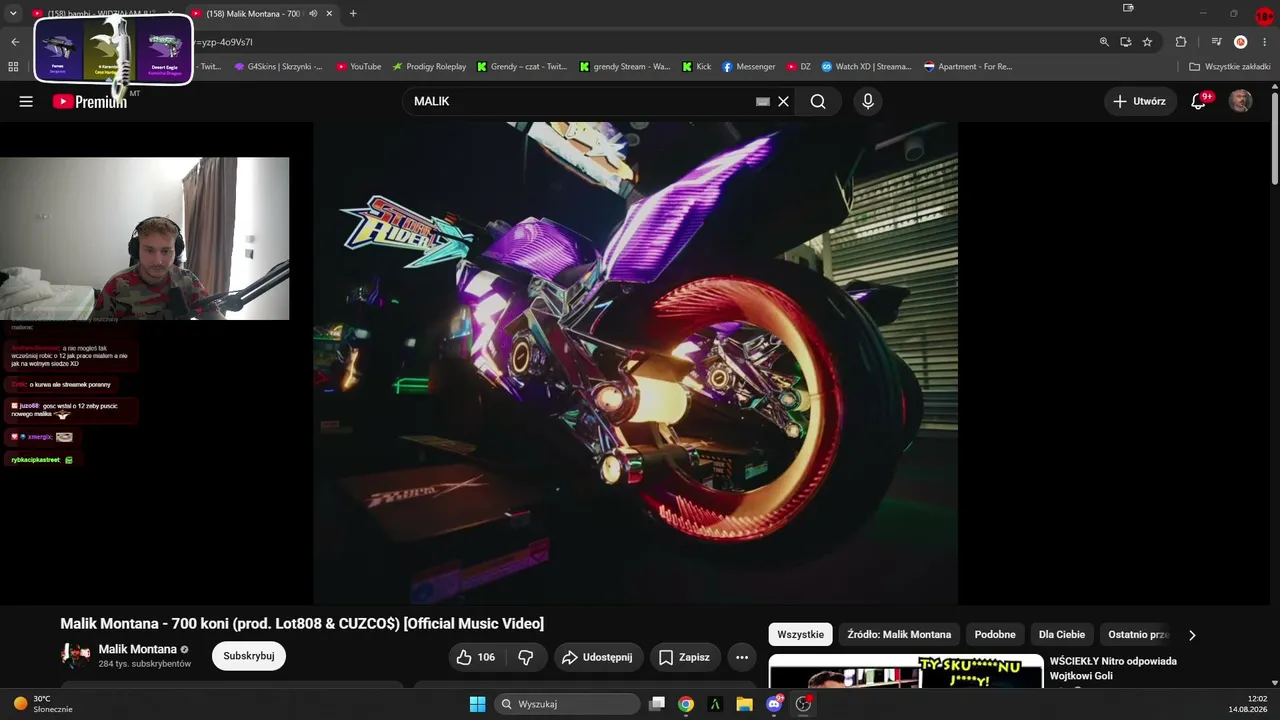Open more actions three-dot menu
1280x720 pixels.
(x=742, y=657)
